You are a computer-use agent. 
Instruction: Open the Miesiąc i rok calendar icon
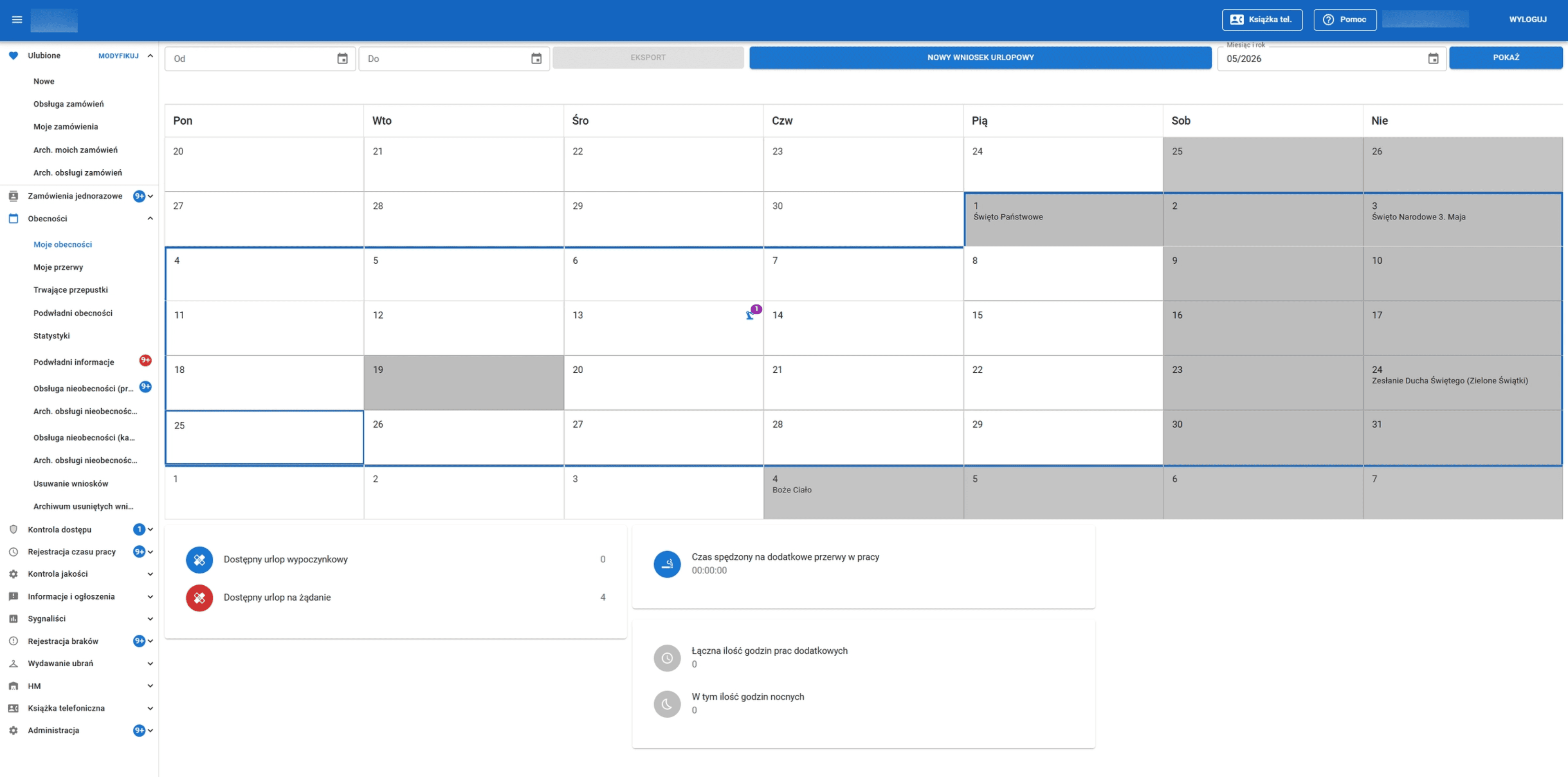1433,58
